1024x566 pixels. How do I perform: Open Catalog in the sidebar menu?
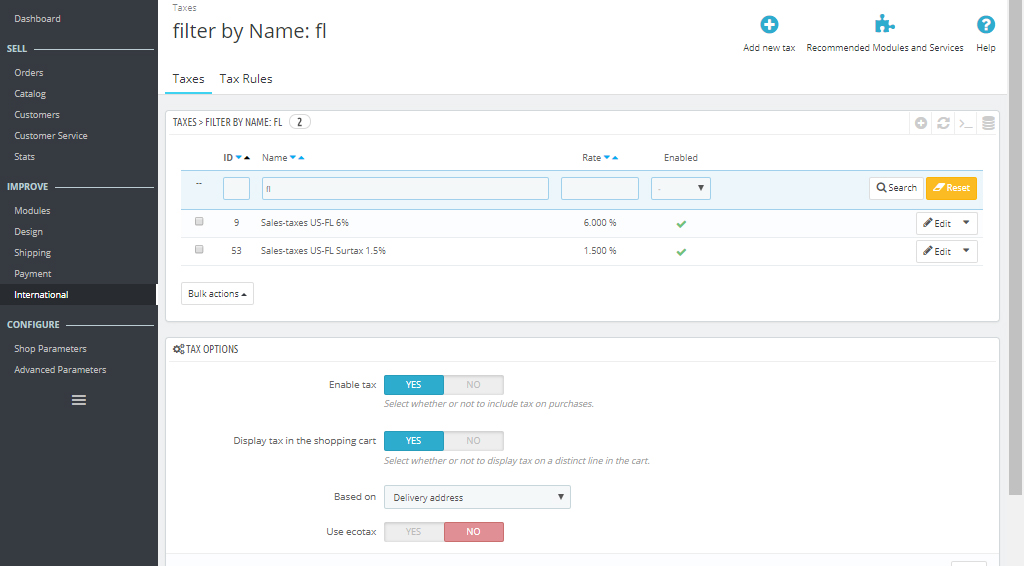coord(30,94)
